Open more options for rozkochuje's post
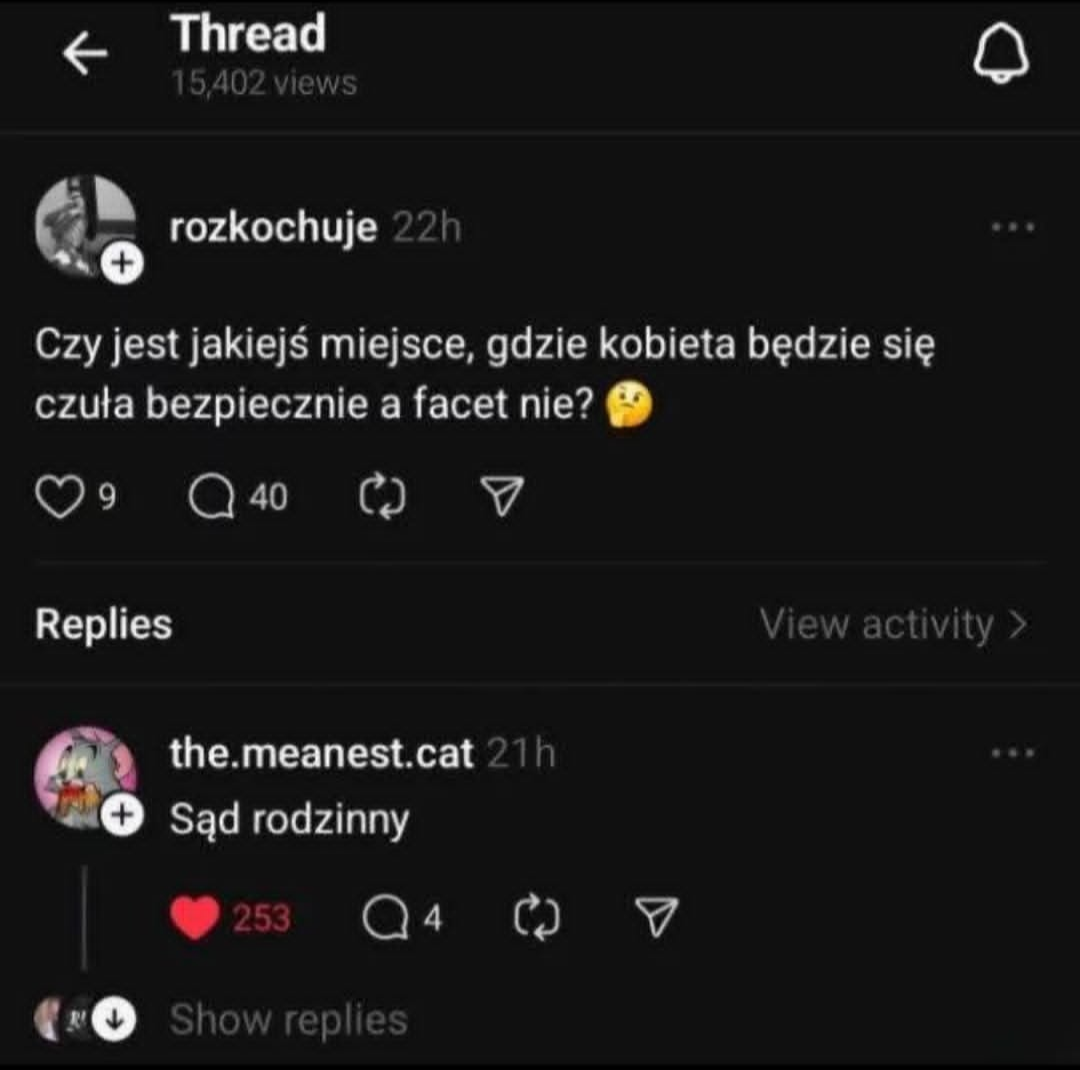Screen dimensions: 1080x1070 coord(1012,229)
